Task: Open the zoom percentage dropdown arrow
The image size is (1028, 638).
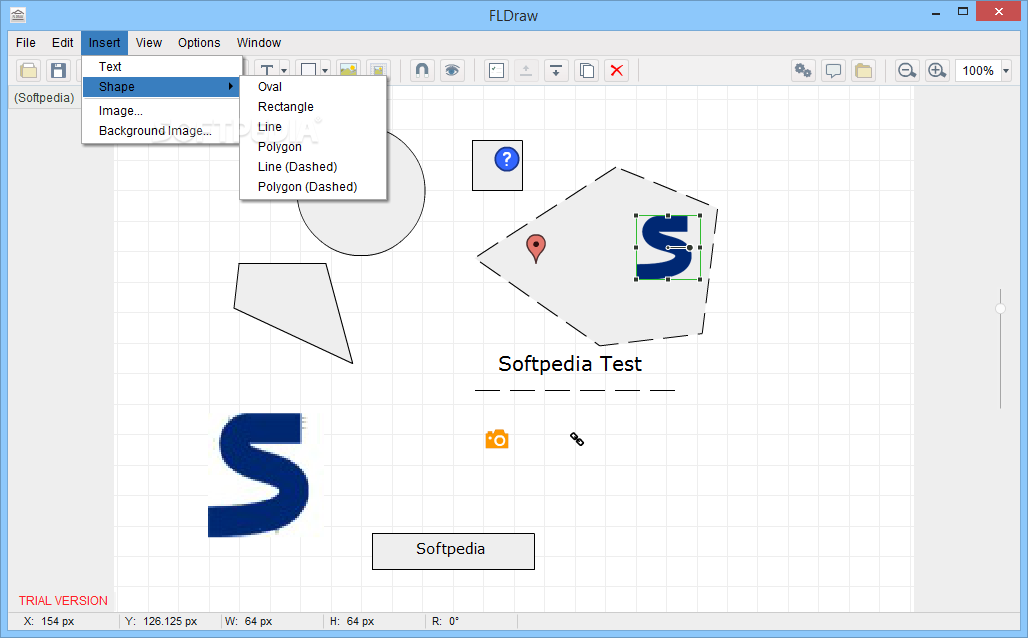Action: 1006,71
